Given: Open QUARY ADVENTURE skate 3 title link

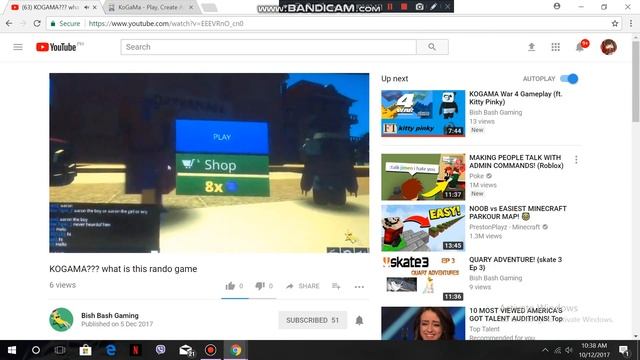Looking at the screenshot, I should (x=516, y=263).
